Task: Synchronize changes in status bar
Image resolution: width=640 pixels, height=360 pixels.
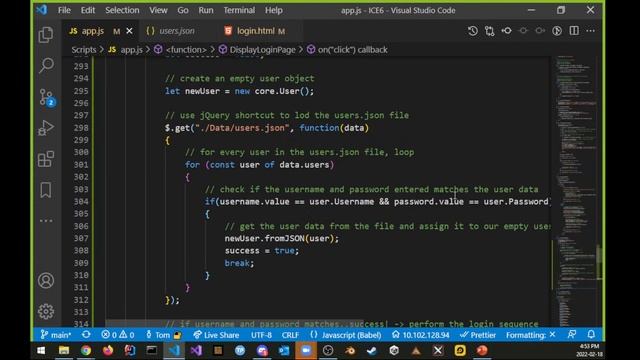Action: [x=86, y=335]
